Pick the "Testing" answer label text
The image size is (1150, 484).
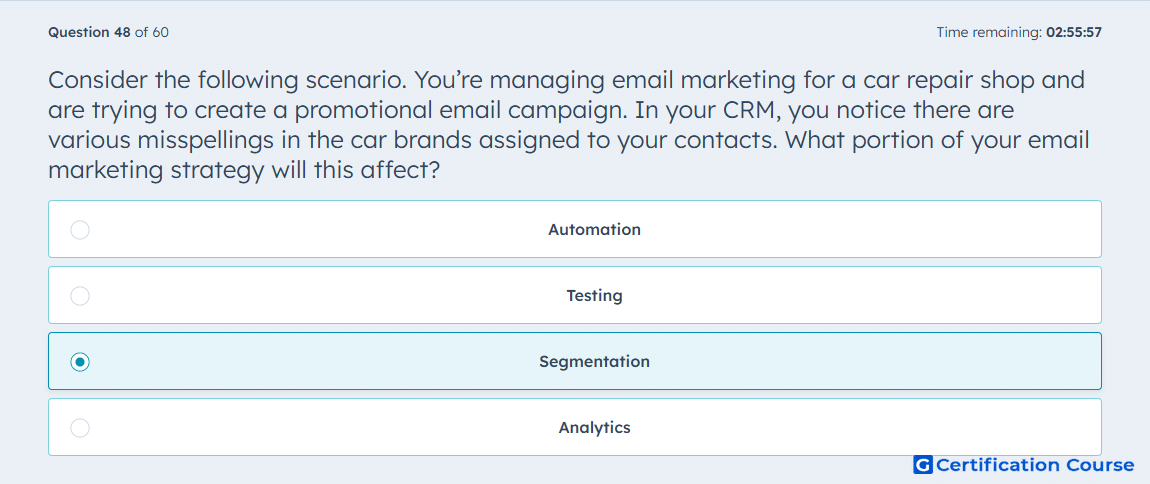pos(594,296)
